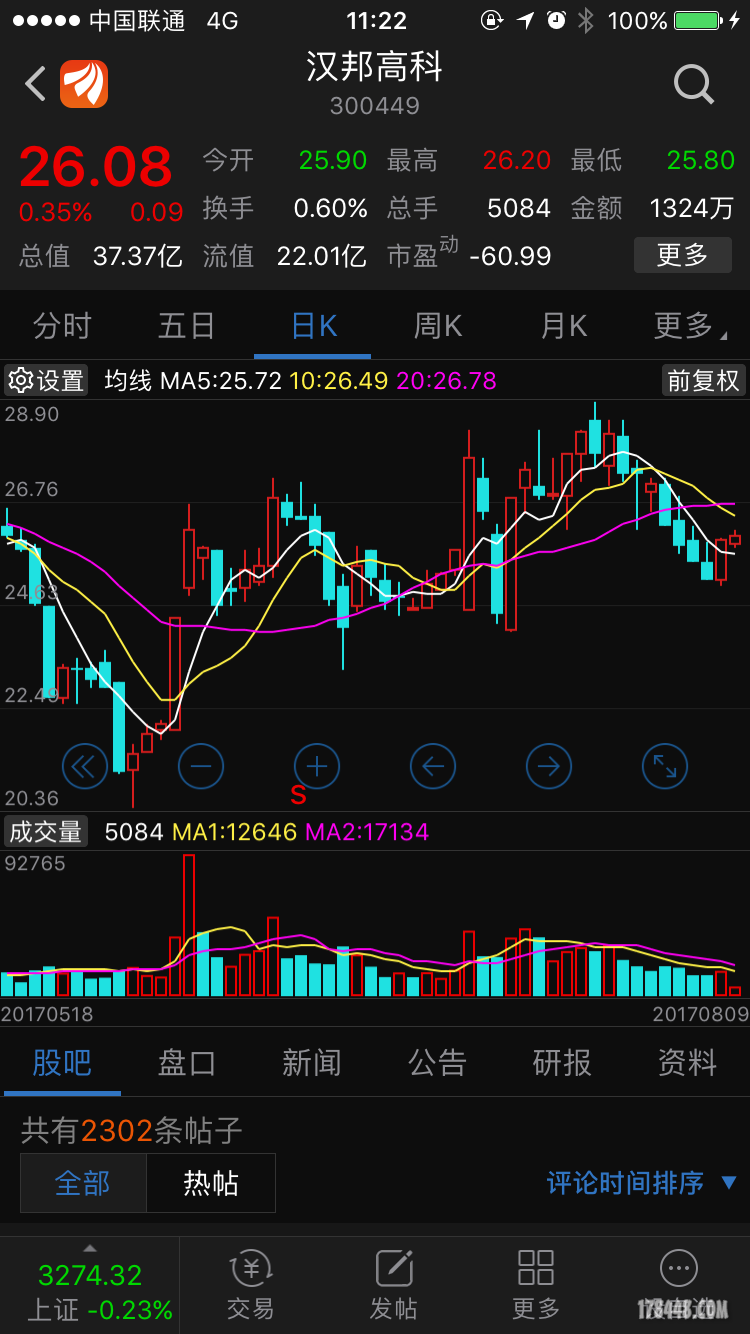Tap the 流值 value 22.01亿
750x1334 pixels.
tap(322, 256)
